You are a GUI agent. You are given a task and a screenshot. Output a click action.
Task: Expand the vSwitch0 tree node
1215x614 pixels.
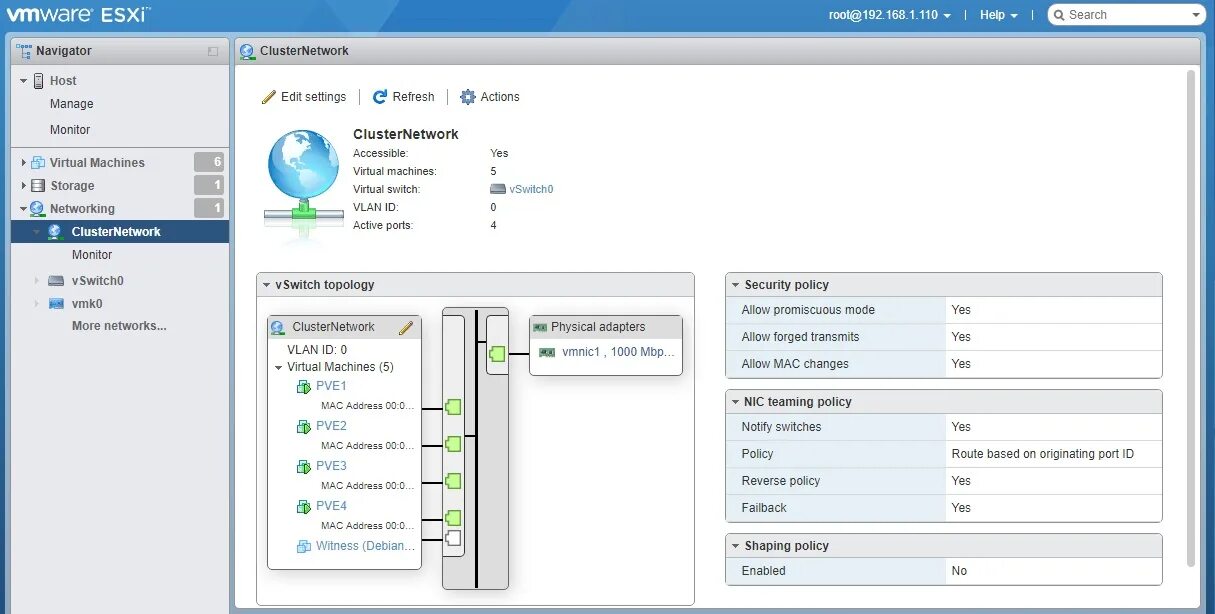(x=37, y=281)
